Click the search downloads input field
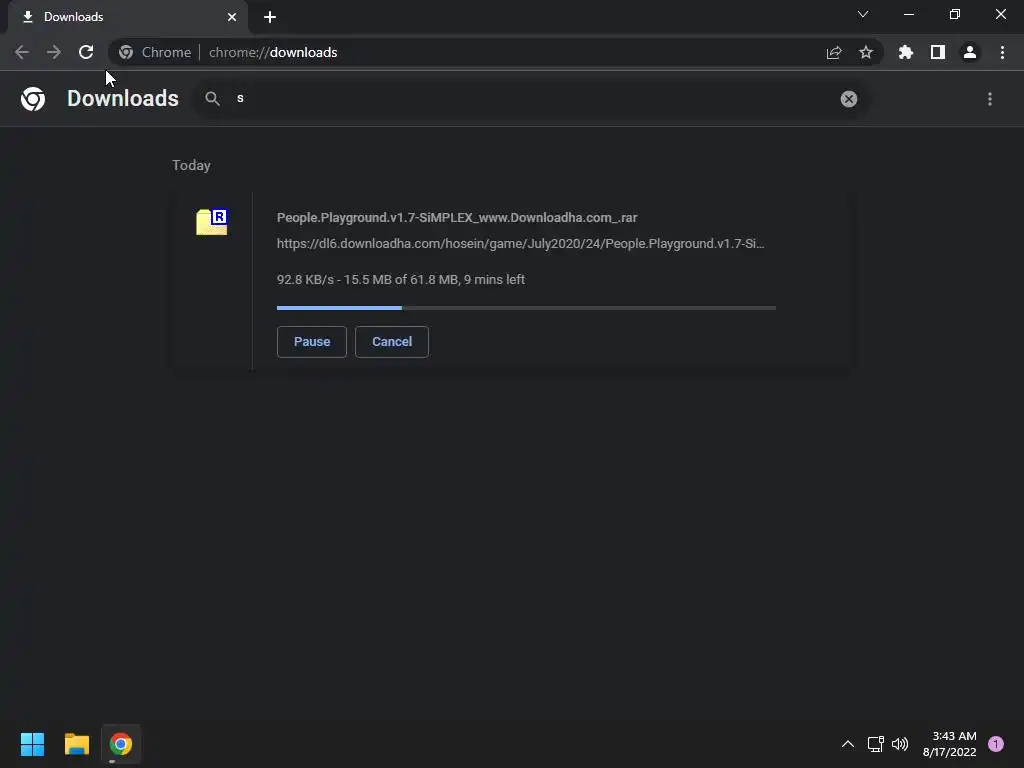This screenshot has height=768, width=1024. [532, 99]
